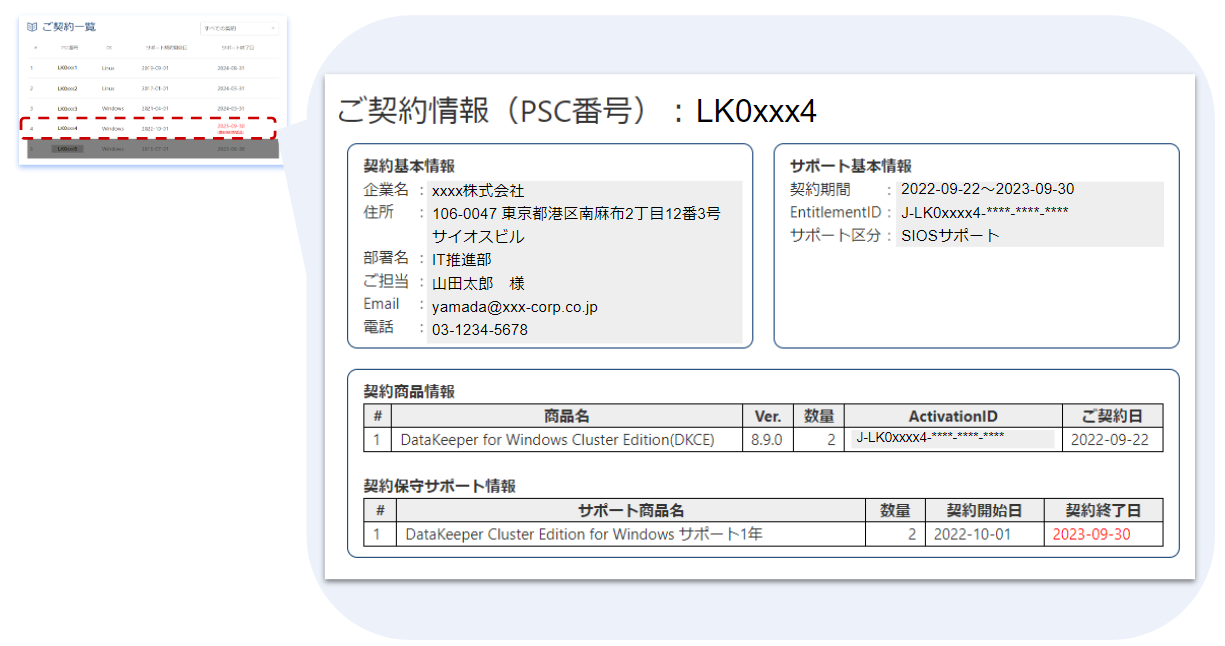The image size is (1225, 646).
Task: Select the company name xxxx株式会社
Action: tap(478, 190)
